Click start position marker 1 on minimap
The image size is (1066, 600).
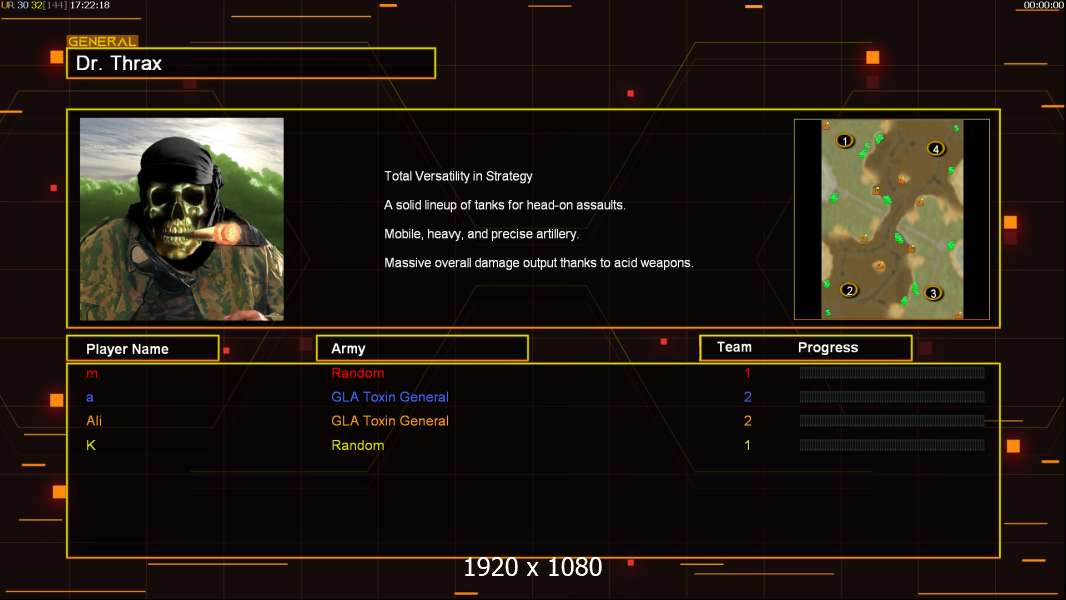[x=844, y=141]
